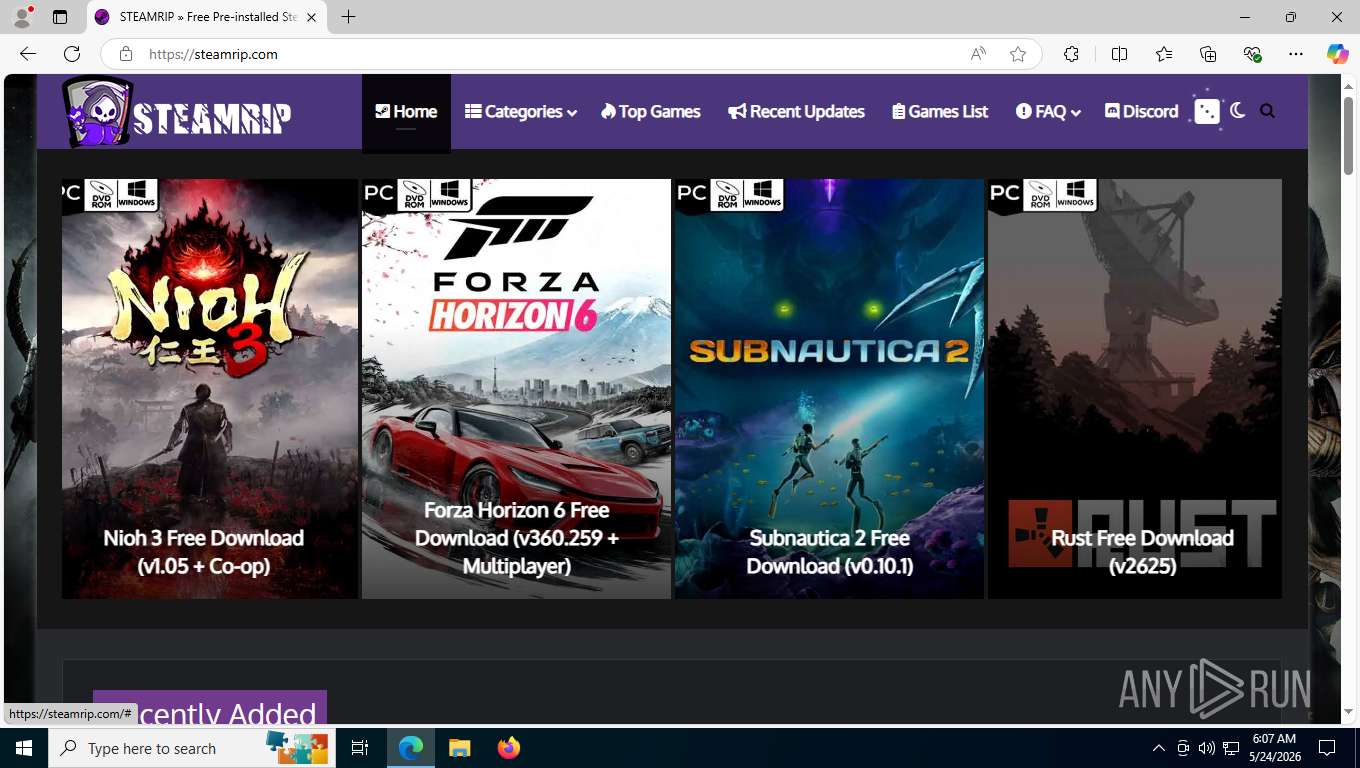Refresh the steamrip.com page
This screenshot has height=768, width=1360.
(x=72, y=54)
